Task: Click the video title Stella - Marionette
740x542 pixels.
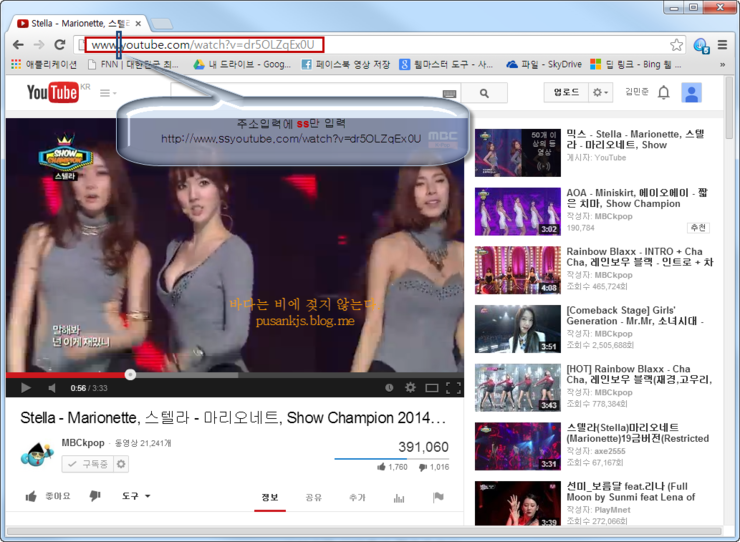Action: pyautogui.click(x=233, y=418)
